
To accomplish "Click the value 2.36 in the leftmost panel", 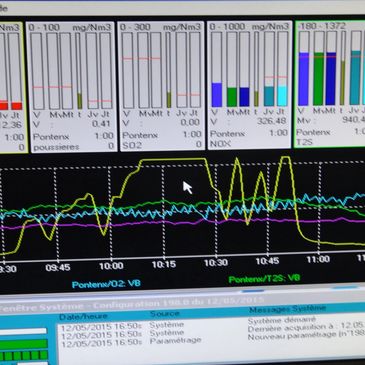I will [x=11, y=125].
